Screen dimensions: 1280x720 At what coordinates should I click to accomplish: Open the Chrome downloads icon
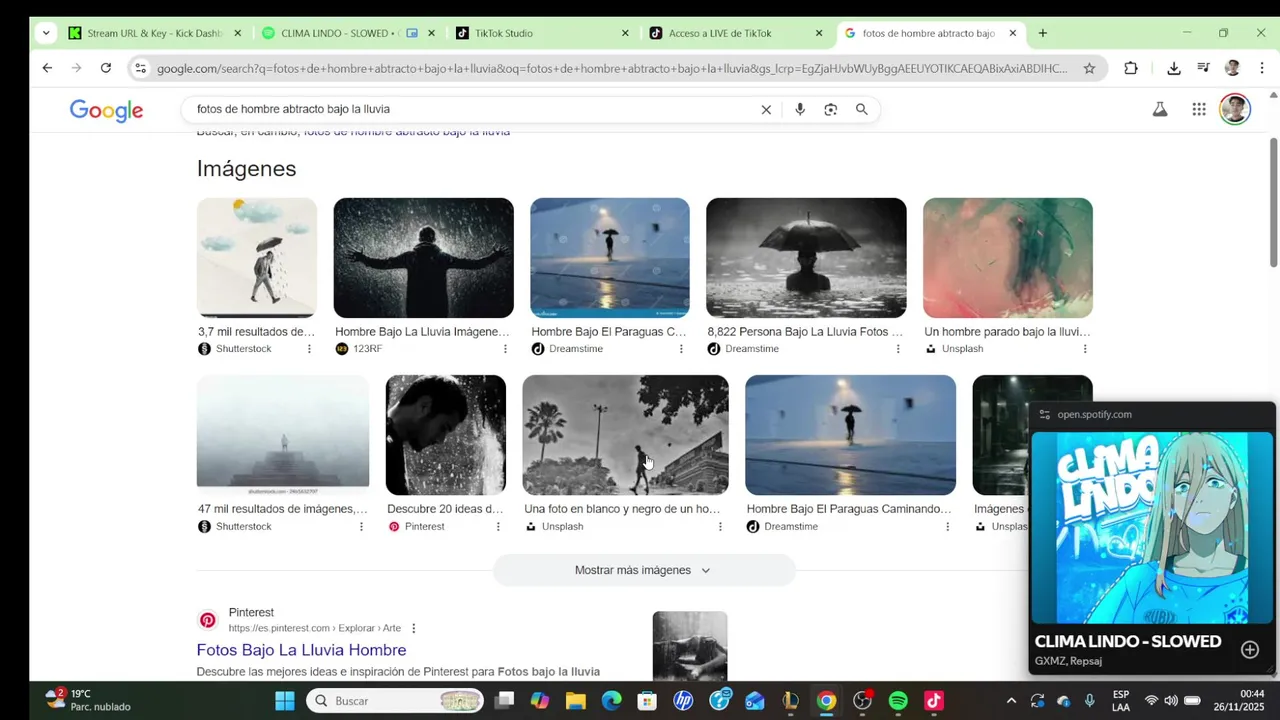click(1174, 68)
